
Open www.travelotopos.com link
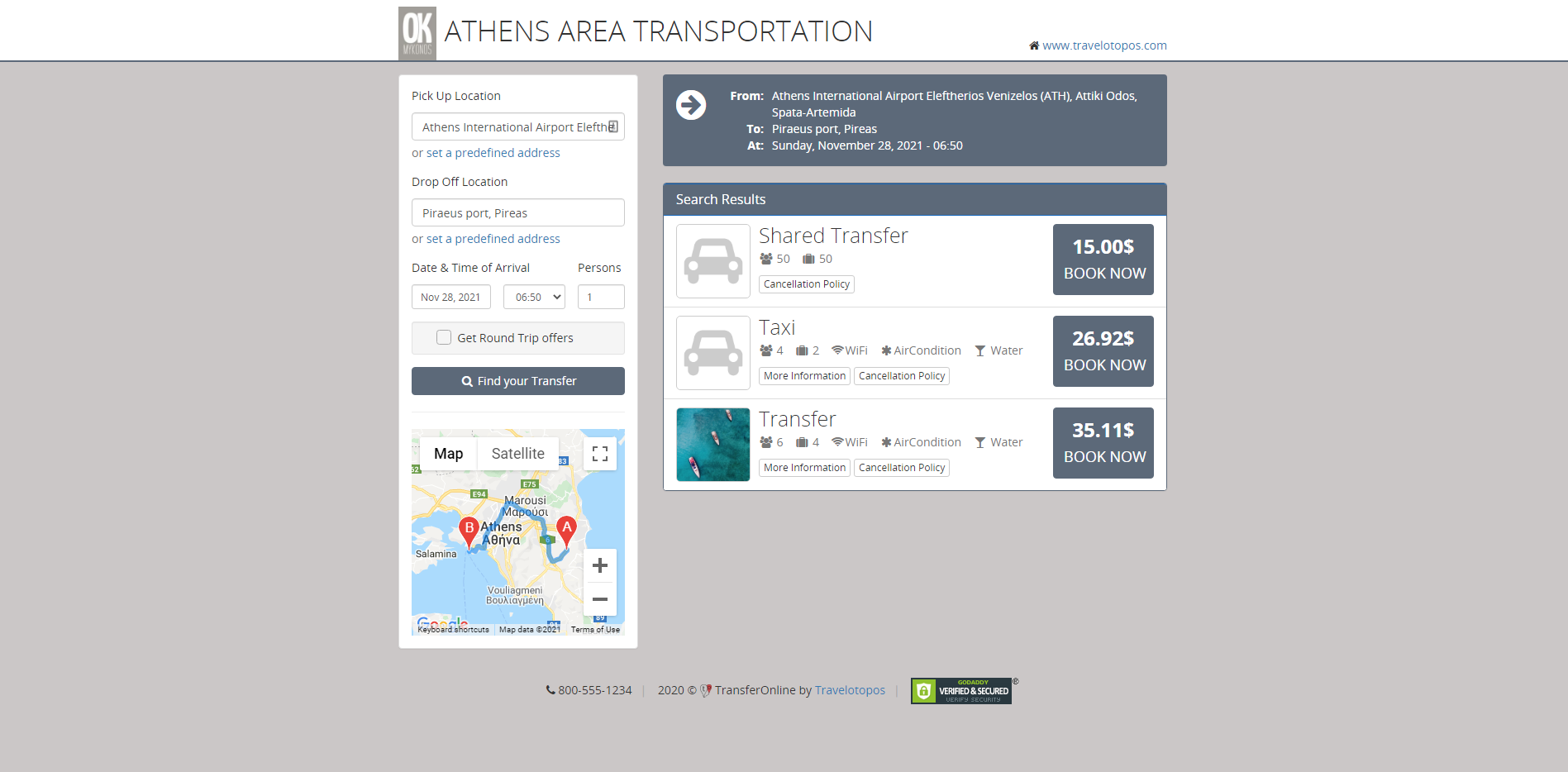click(1103, 45)
